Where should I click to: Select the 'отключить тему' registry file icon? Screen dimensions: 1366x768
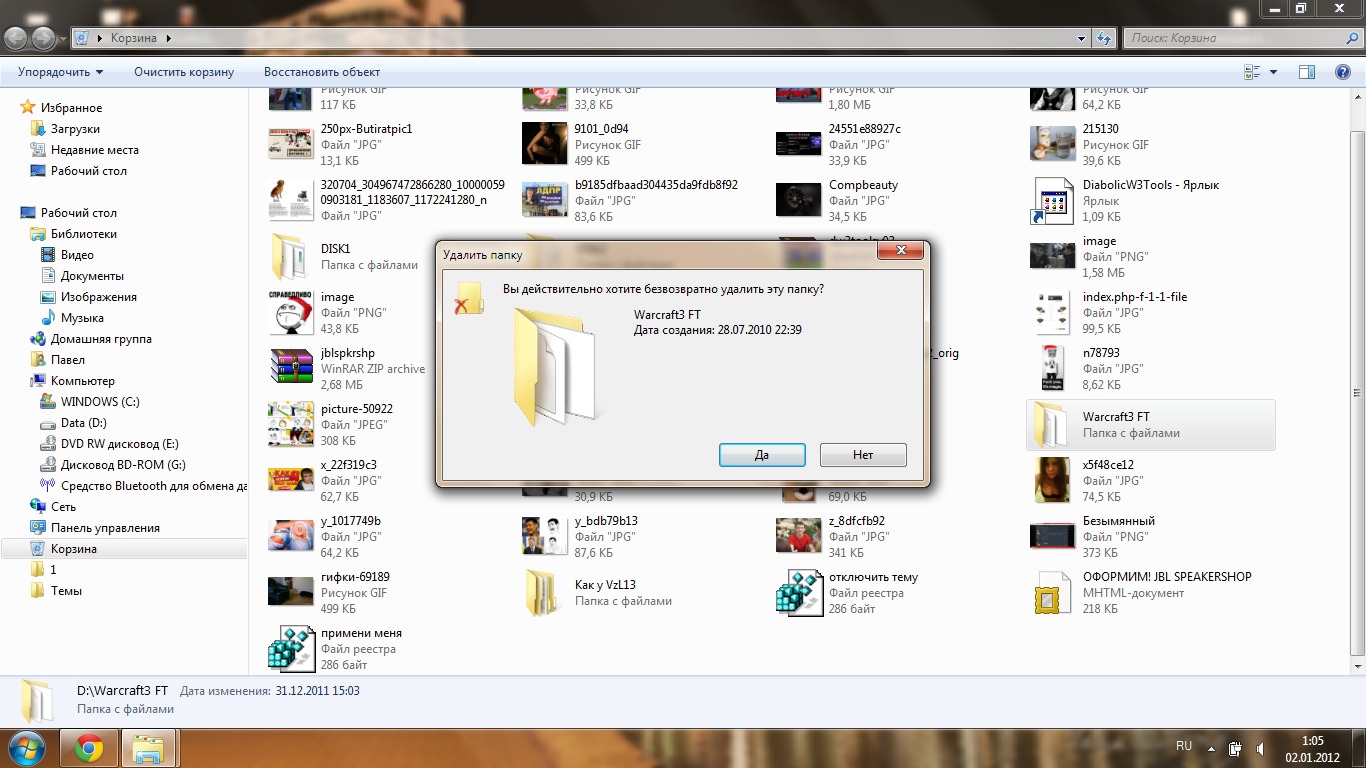pyautogui.click(x=799, y=592)
